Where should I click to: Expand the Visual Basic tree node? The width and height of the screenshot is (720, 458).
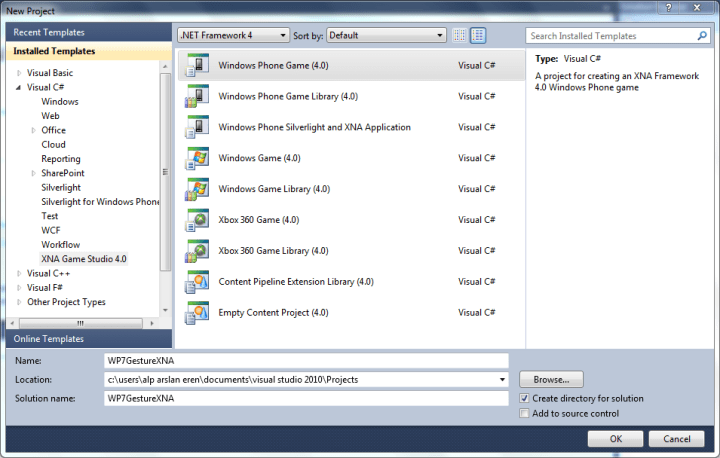point(18,73)
